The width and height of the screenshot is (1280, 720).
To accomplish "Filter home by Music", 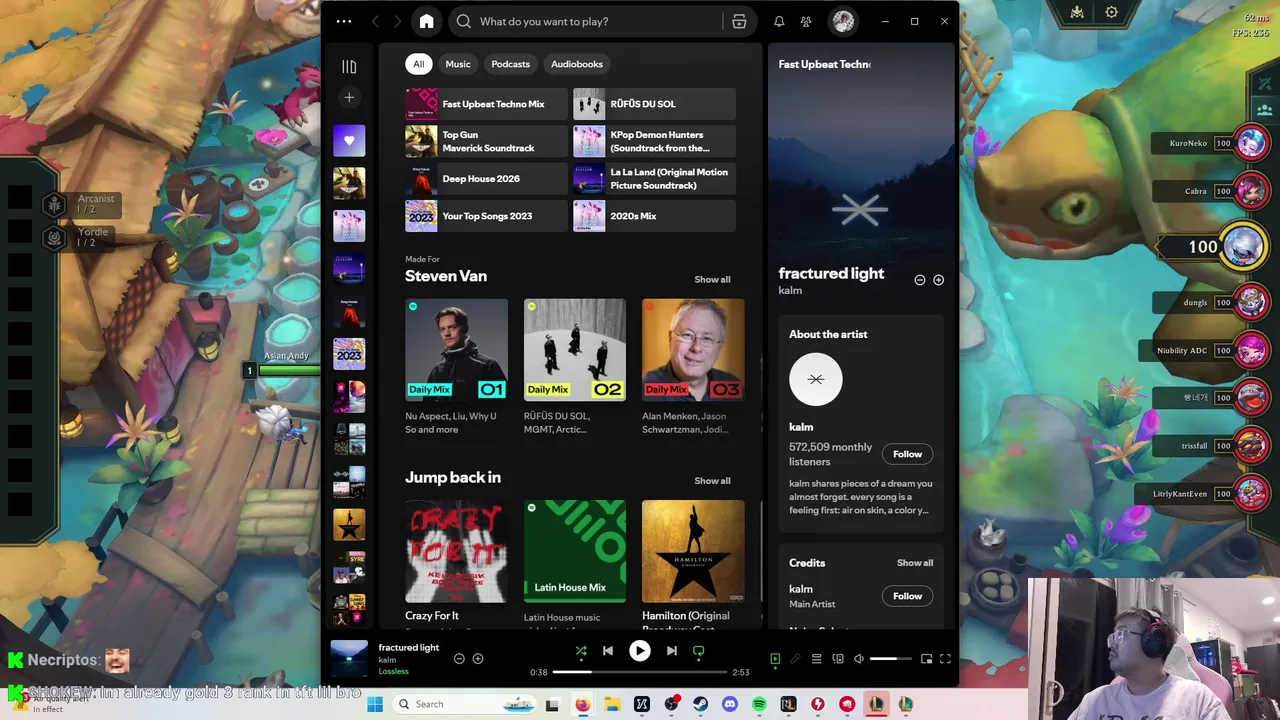I will click(x=458, y=64).
